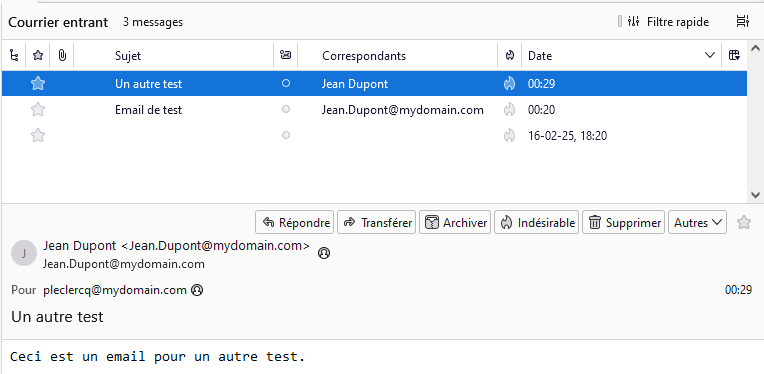Click sender 'Jean Dupont <Jean.Dupont@mydomain.com>'
This screenshot has width=764, height=374.
176,246
